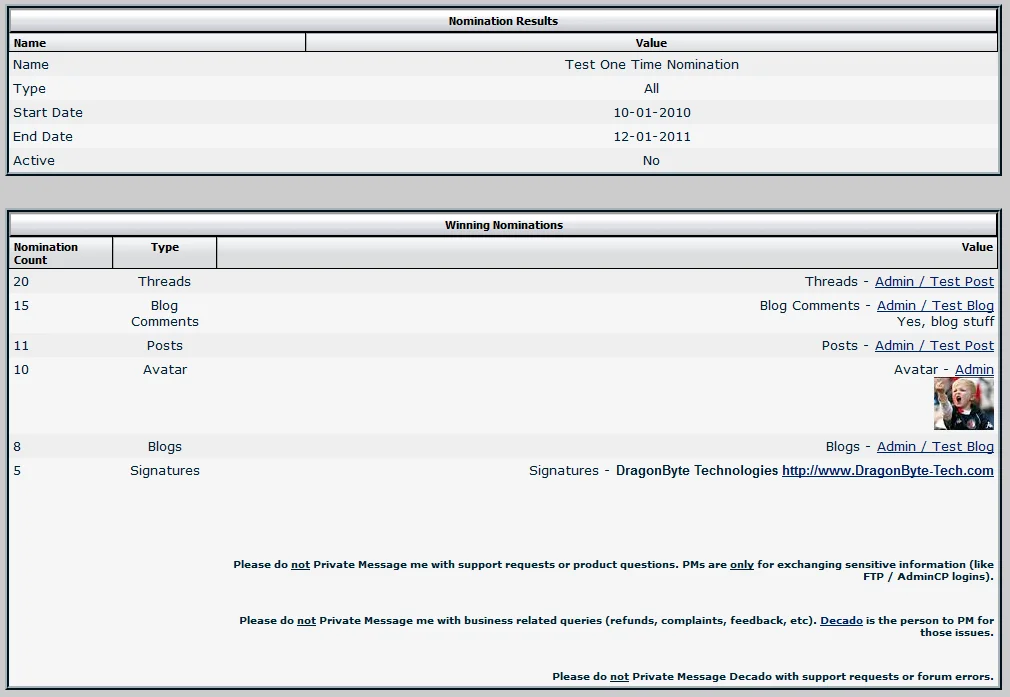The width and height of the screenshot is (1010, 697).
Task: Open the Threads row Admin / Test Post link
Action: [934, 282]
